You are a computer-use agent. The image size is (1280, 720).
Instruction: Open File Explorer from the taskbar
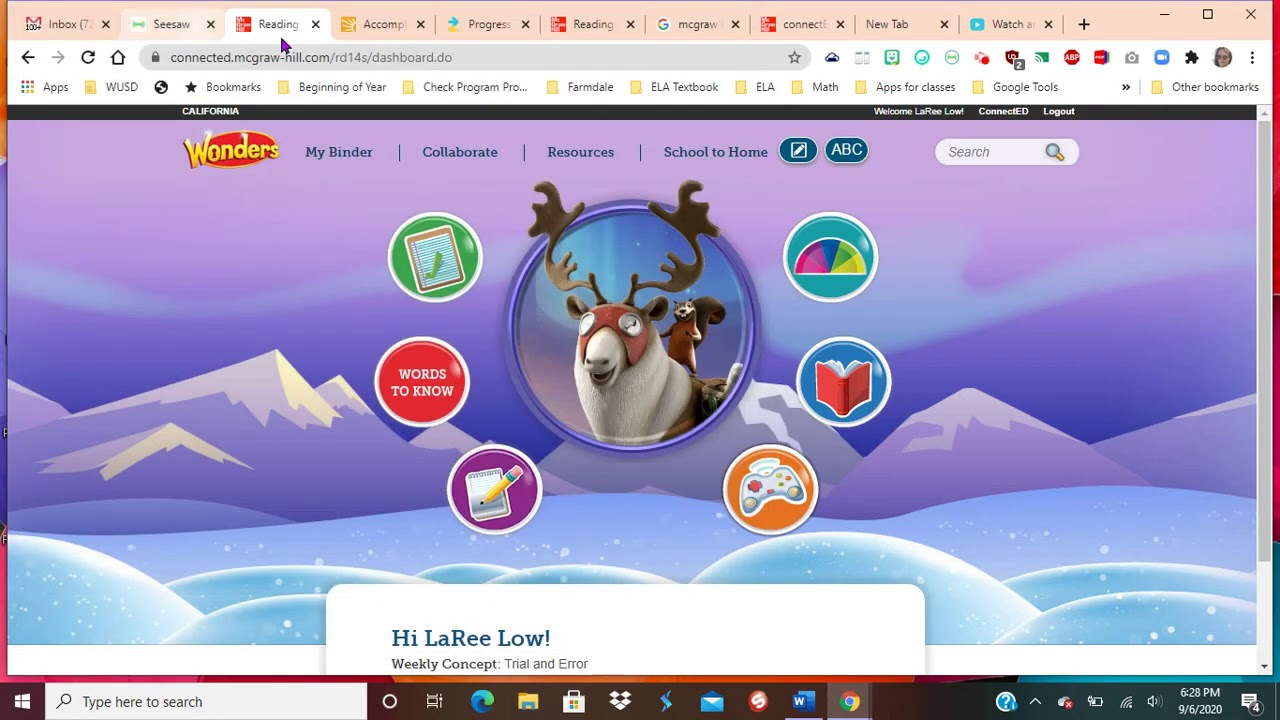[528, 701]
